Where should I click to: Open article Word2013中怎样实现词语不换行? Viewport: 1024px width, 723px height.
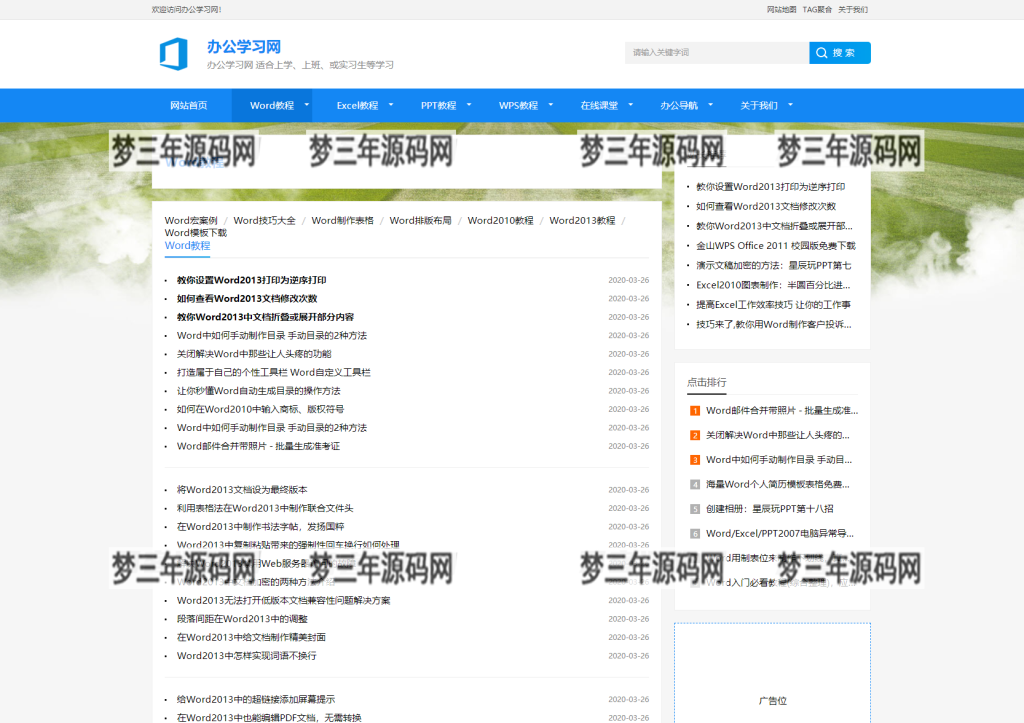coord(247,656)
